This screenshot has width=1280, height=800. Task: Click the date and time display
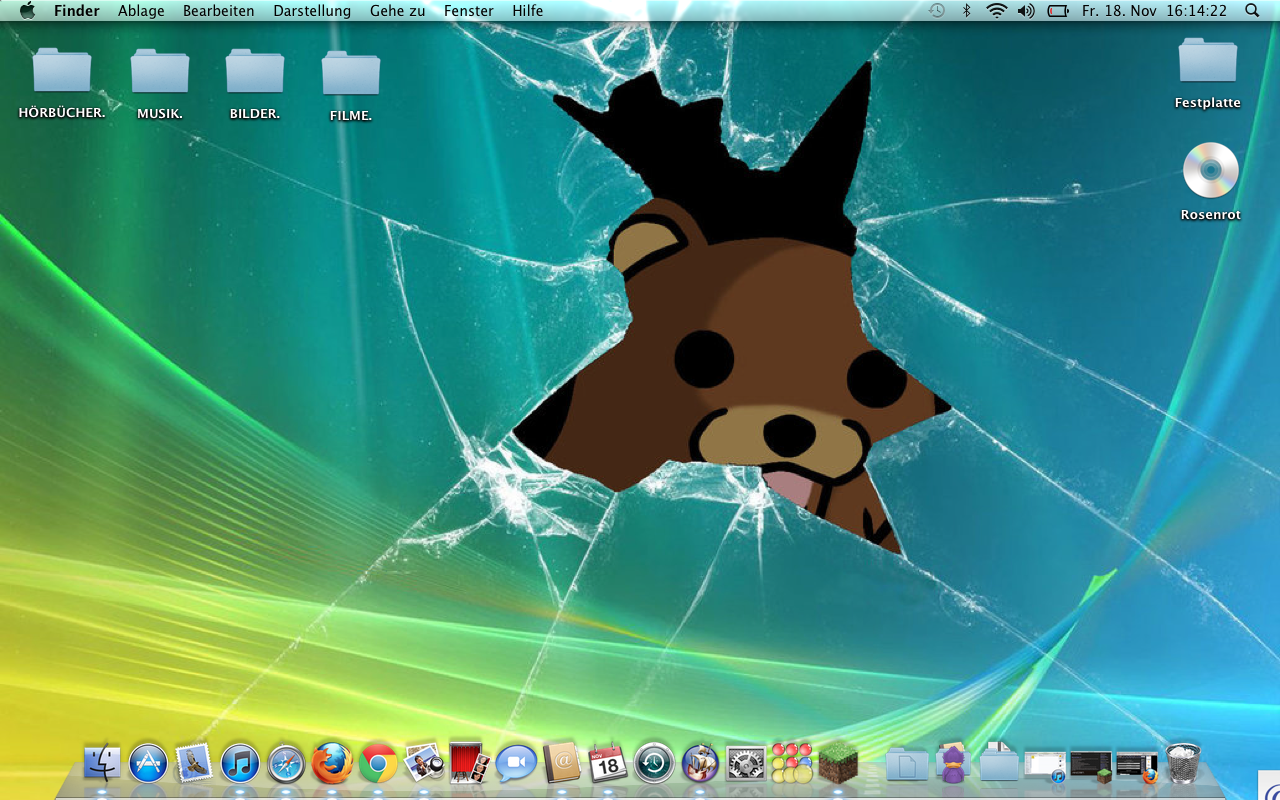click(x=1154, y=11)
